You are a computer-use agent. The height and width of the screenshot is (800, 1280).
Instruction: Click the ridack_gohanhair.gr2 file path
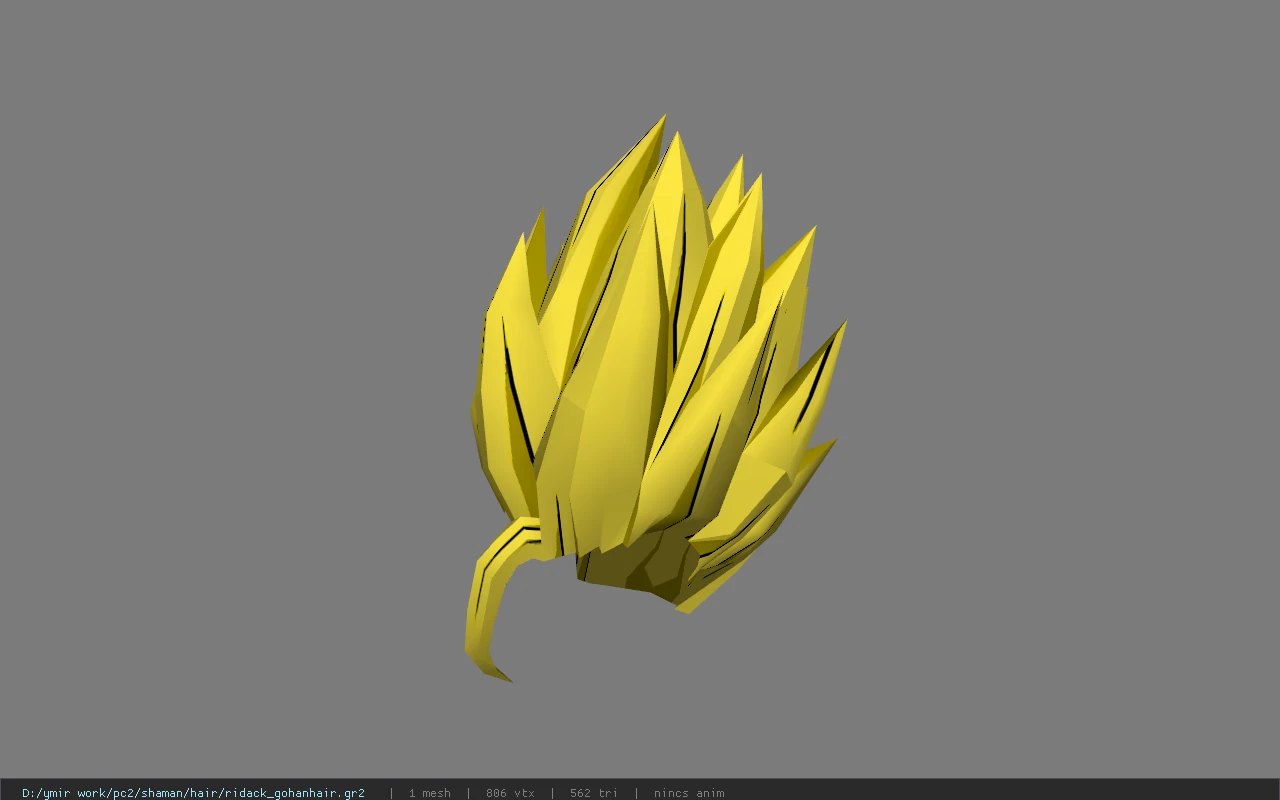point(193,793)
